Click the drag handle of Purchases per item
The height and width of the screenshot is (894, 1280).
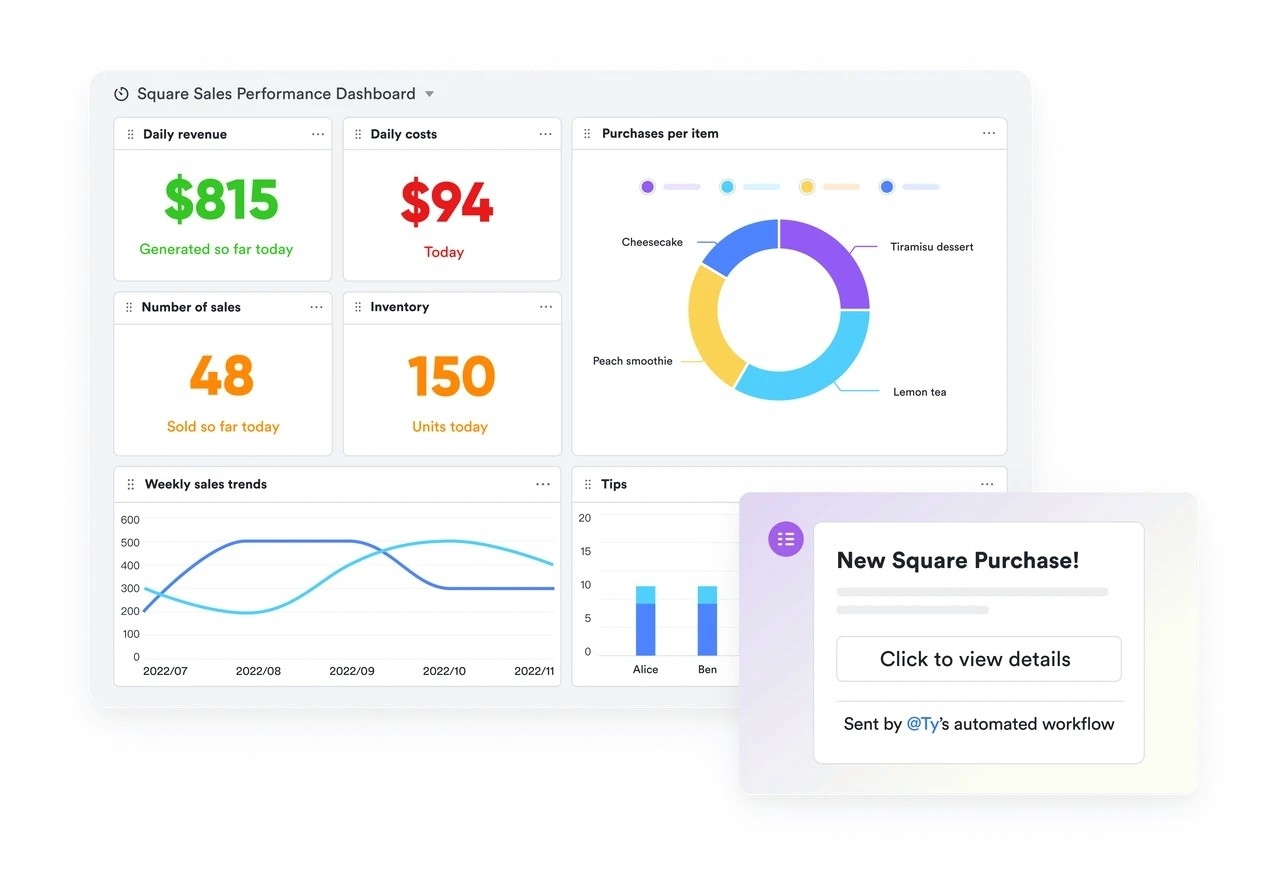click(587, 133)
